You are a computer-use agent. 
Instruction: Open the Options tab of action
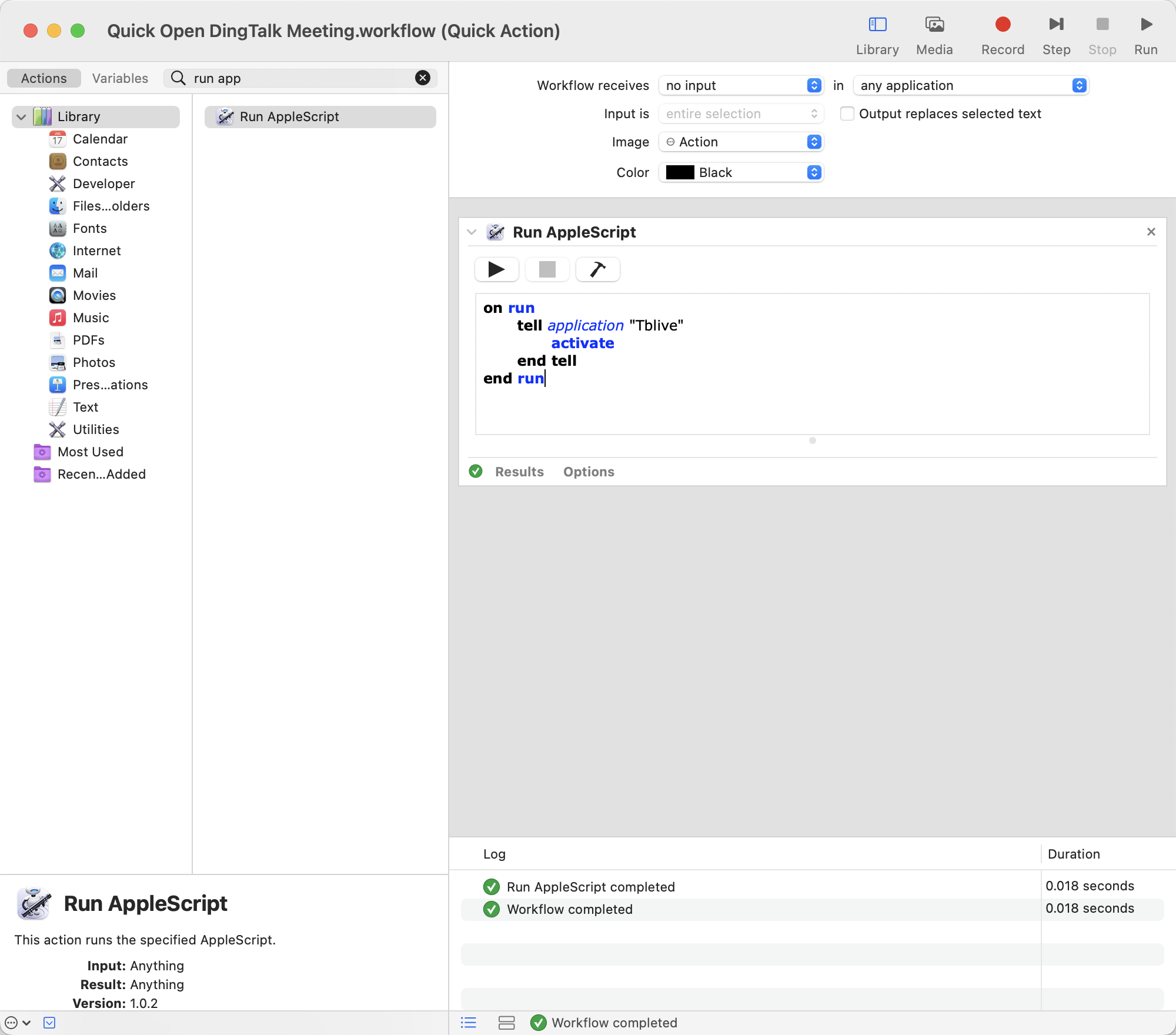coord(589,472)
